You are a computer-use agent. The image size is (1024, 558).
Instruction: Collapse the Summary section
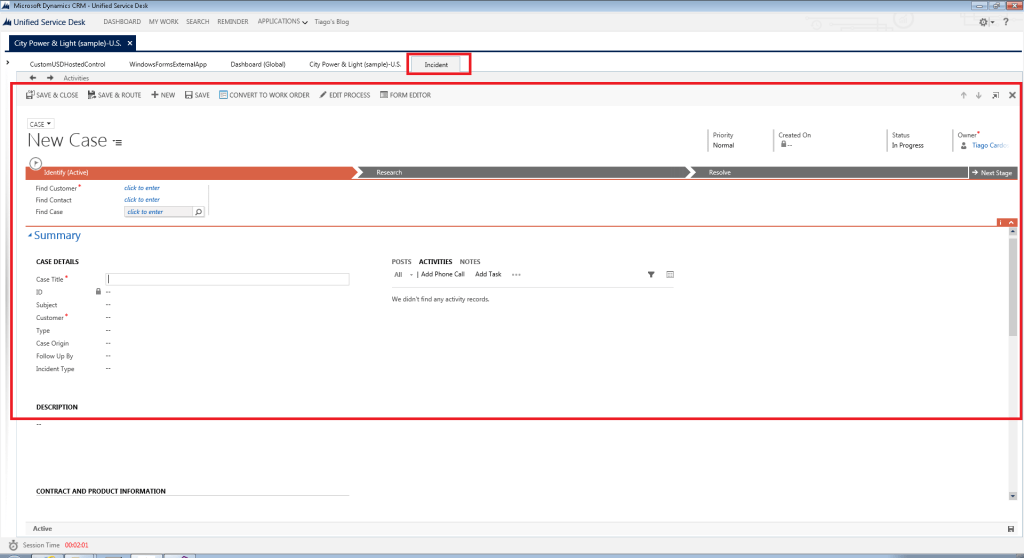point(30,236)
